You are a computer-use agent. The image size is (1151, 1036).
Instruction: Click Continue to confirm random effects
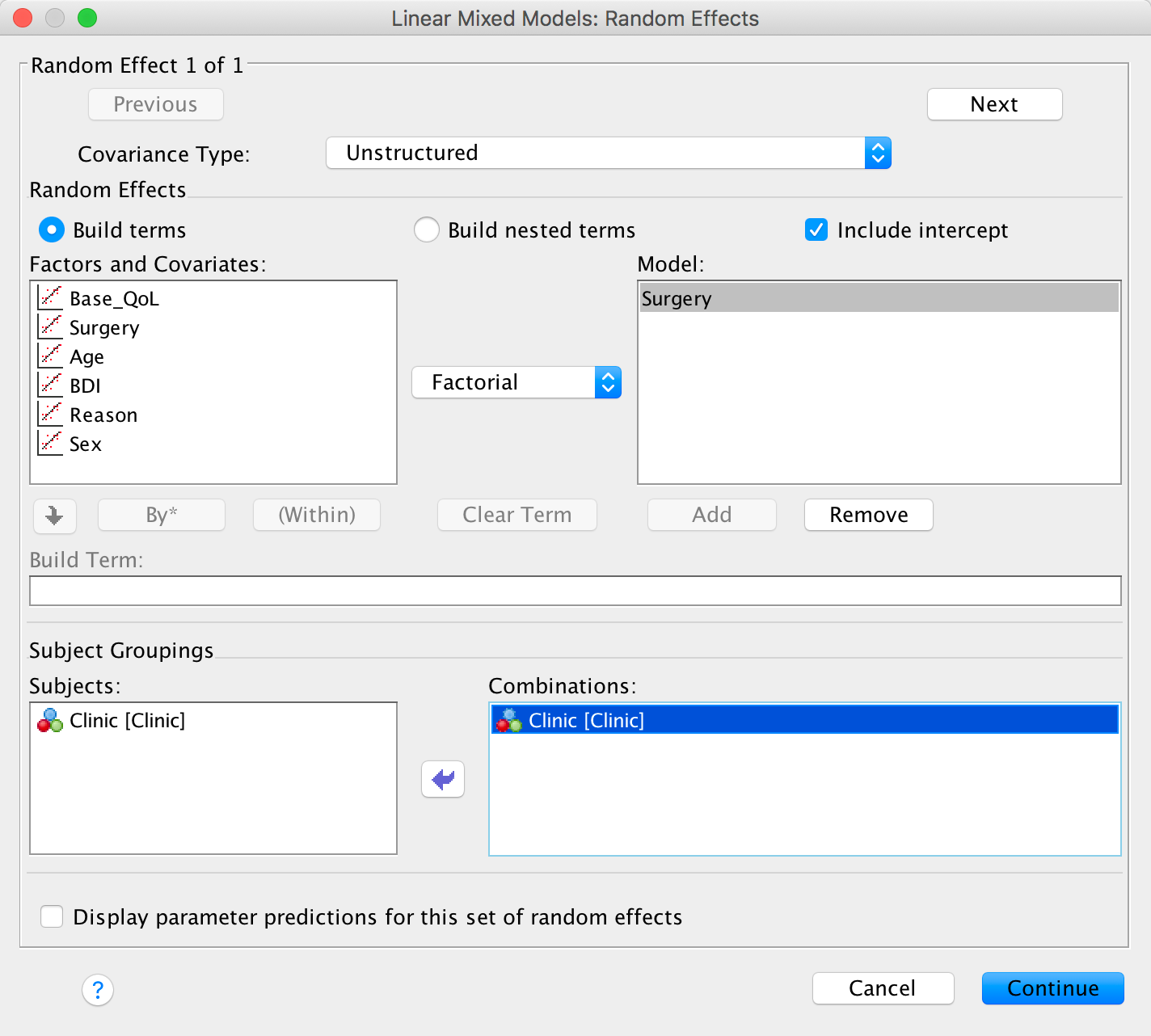point(1052,988)
